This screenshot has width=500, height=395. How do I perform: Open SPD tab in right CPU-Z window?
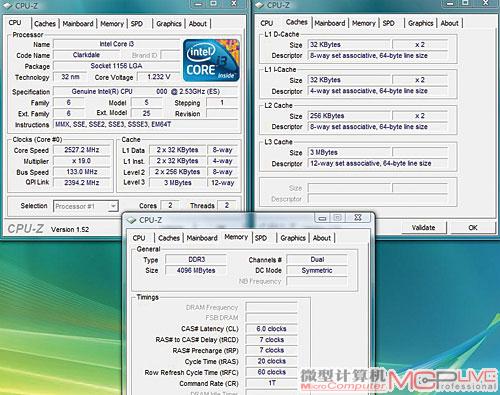click(388, 23)
